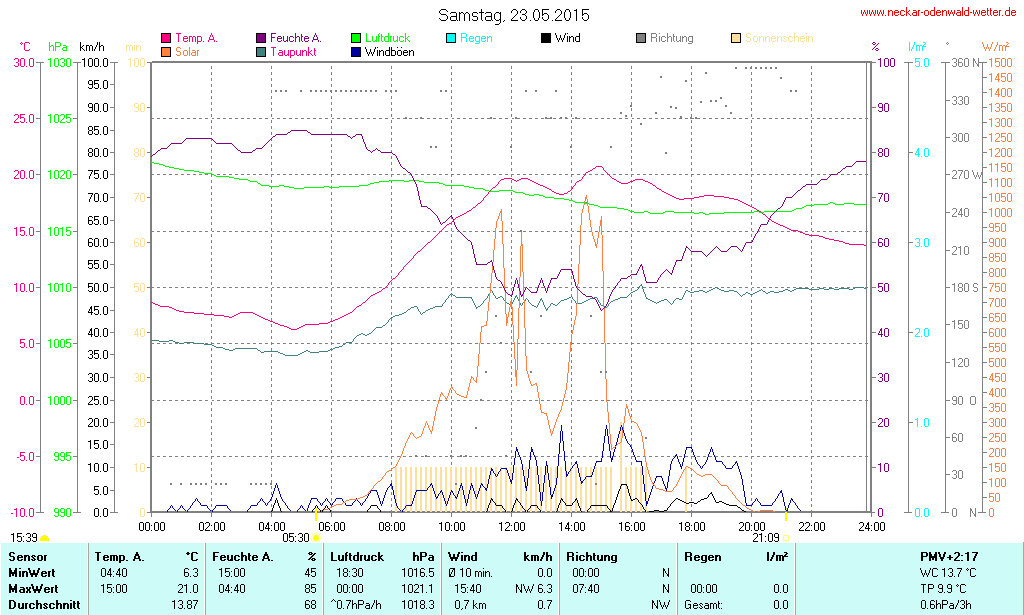Click the PMV+2:17 header in the table

click(952, 557)
